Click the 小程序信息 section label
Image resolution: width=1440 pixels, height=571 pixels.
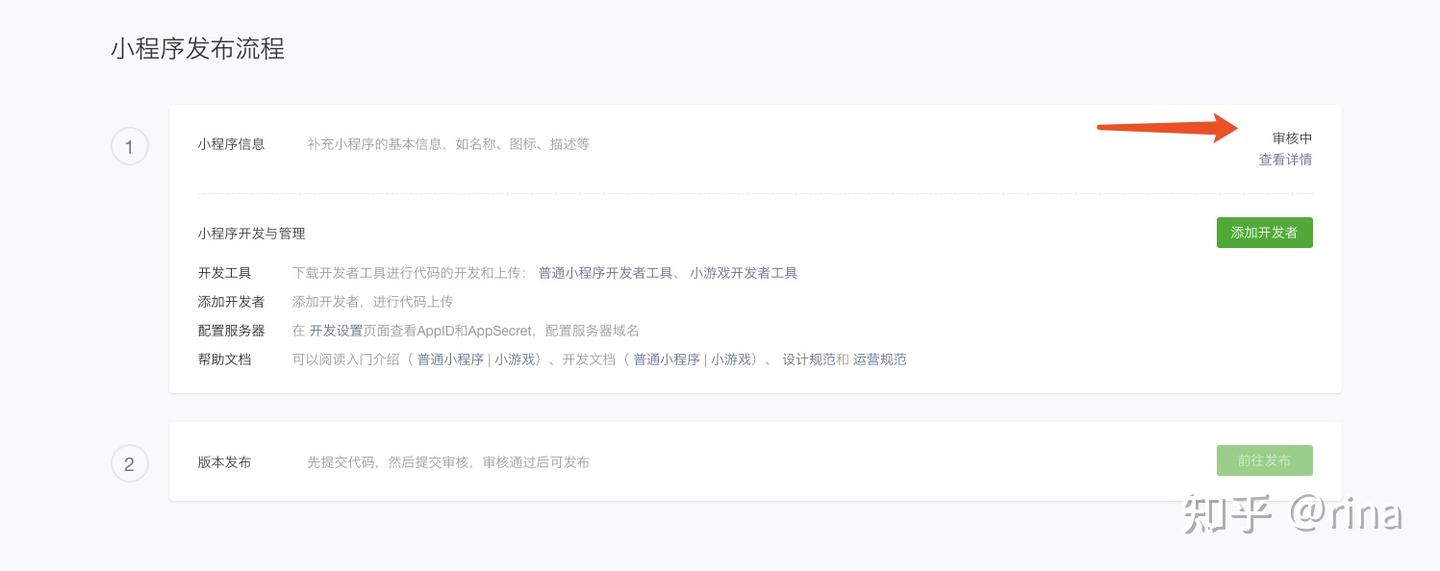coord(231,144)
